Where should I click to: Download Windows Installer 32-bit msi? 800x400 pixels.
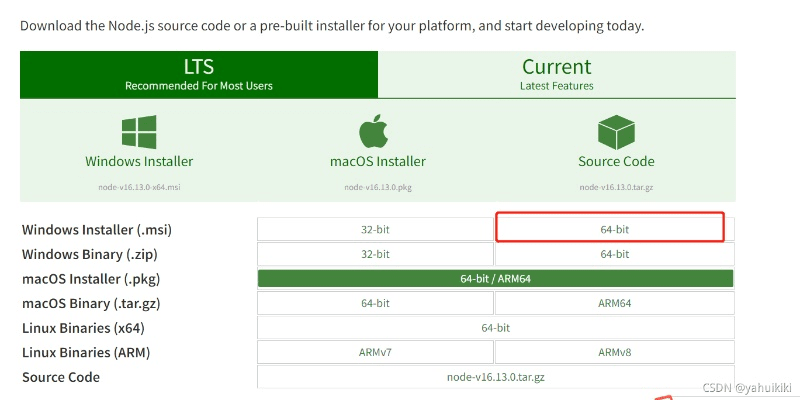tap(375, 229)
